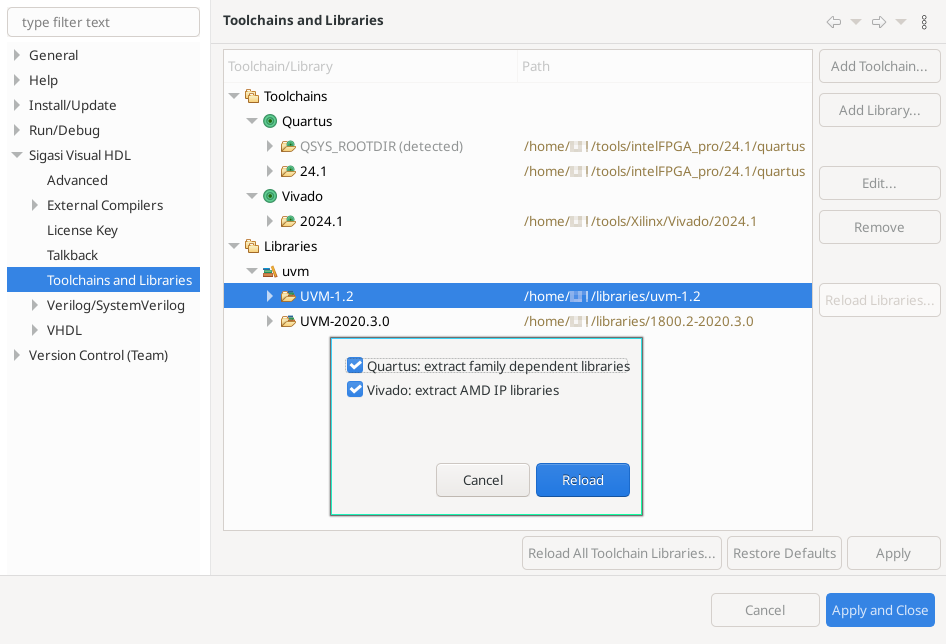
Task: Click the UVM-2020.3.0 folder icon
Action: [288, 321]
